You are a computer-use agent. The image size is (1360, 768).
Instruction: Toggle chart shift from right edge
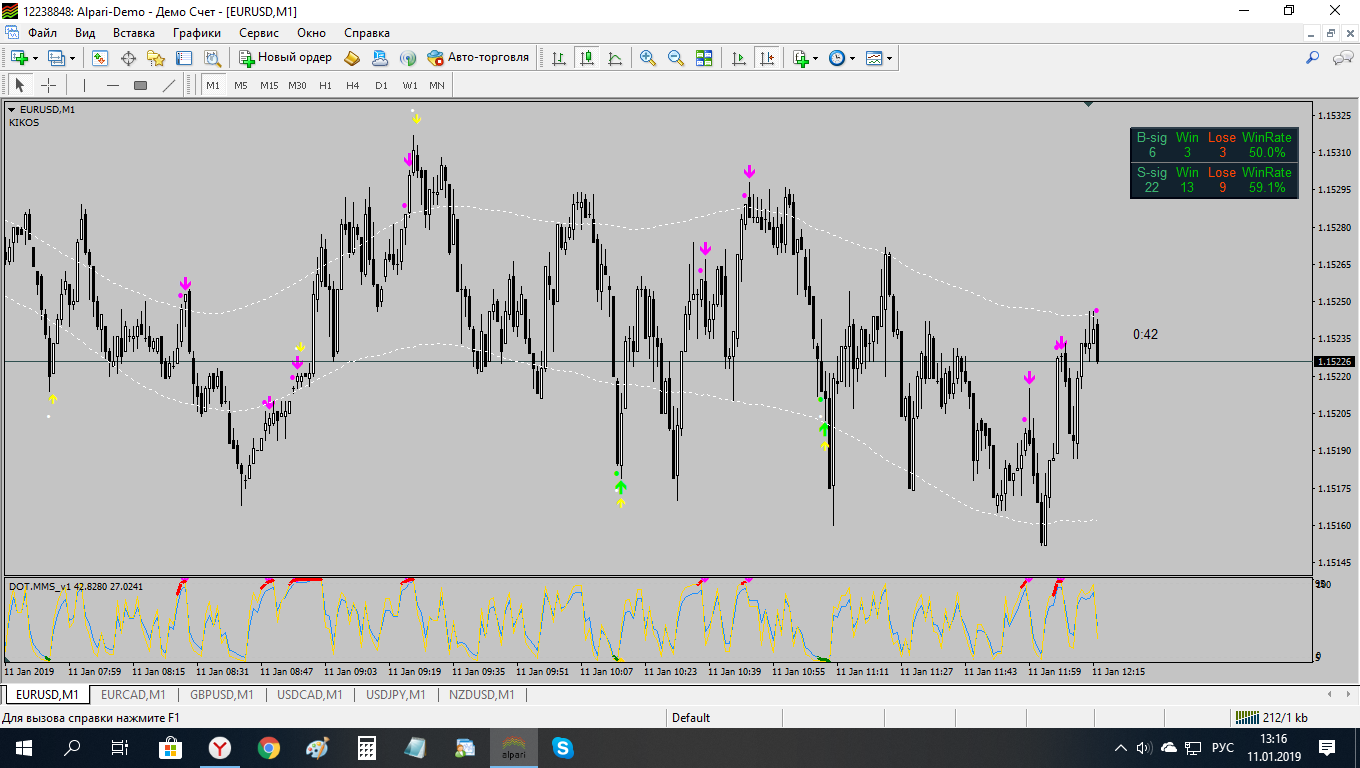767,58
